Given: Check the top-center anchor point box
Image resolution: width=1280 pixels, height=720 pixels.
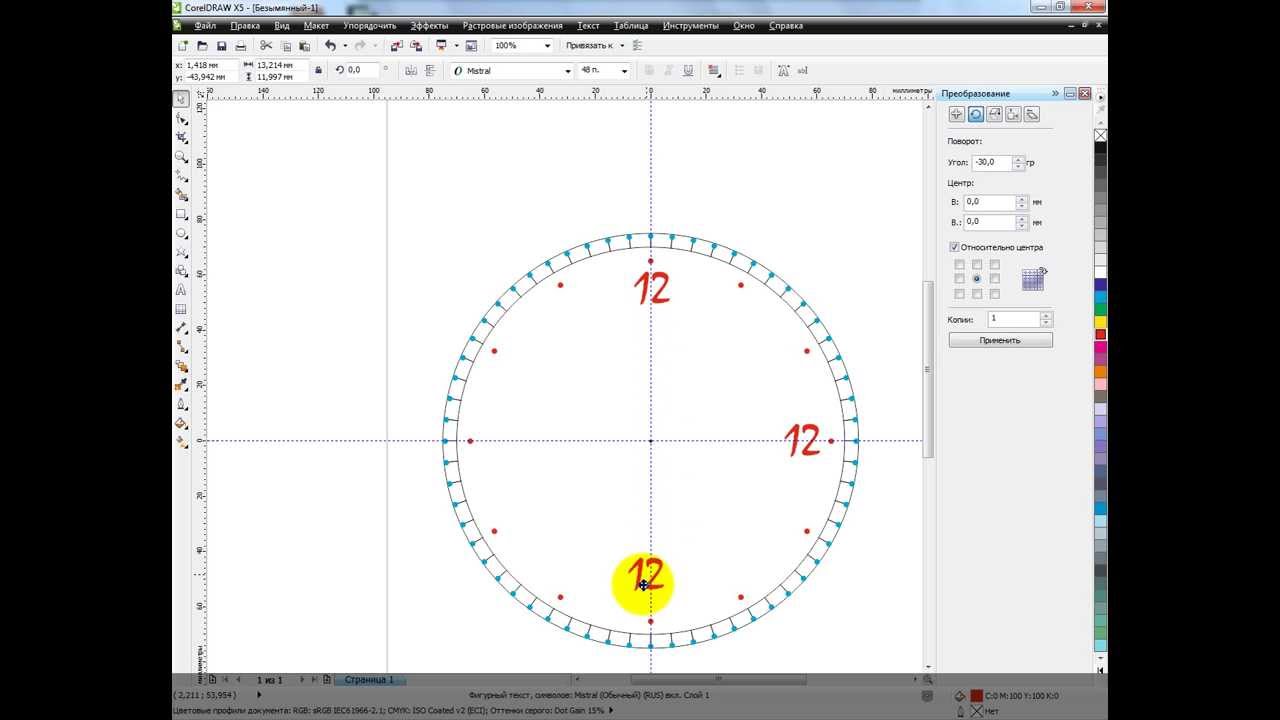Looking at the screenshot, I should 977,265.
